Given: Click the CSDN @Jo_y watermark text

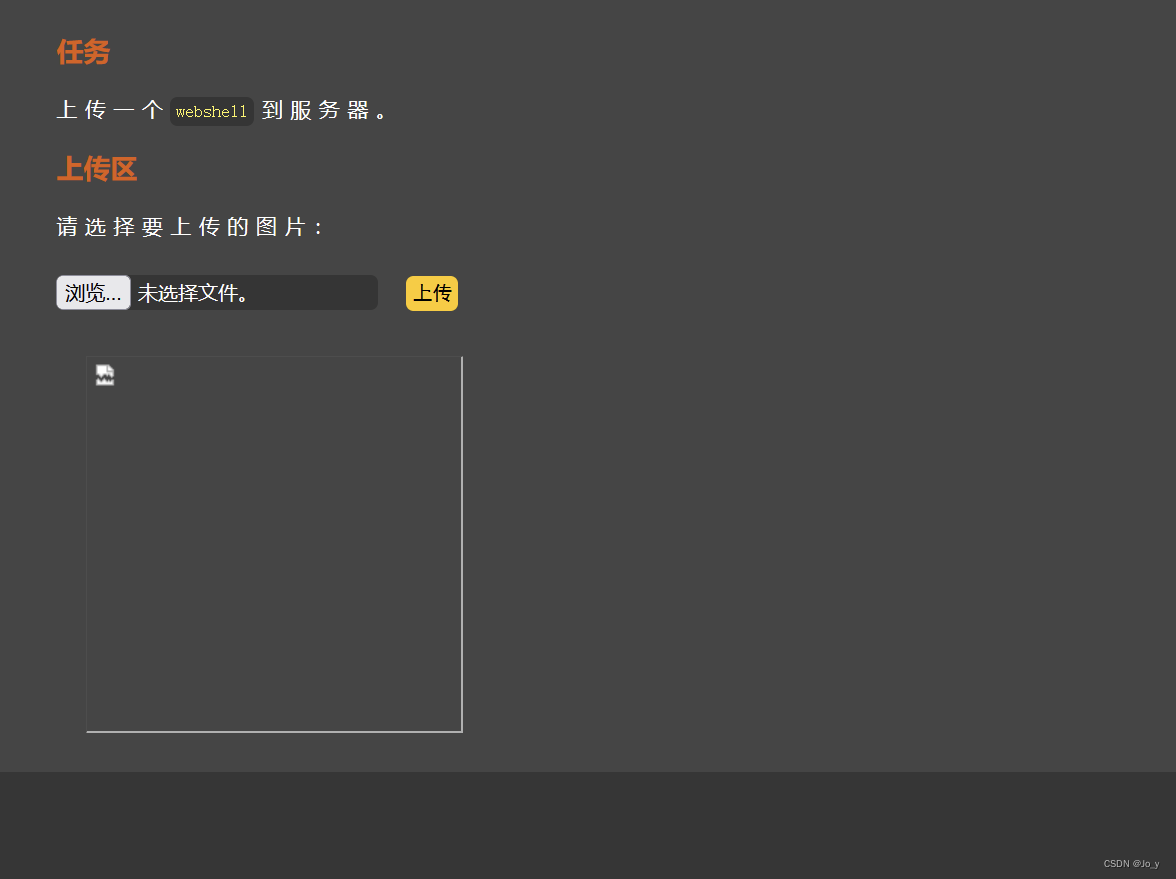Looking at the screenshot, I should [1129, 863].
